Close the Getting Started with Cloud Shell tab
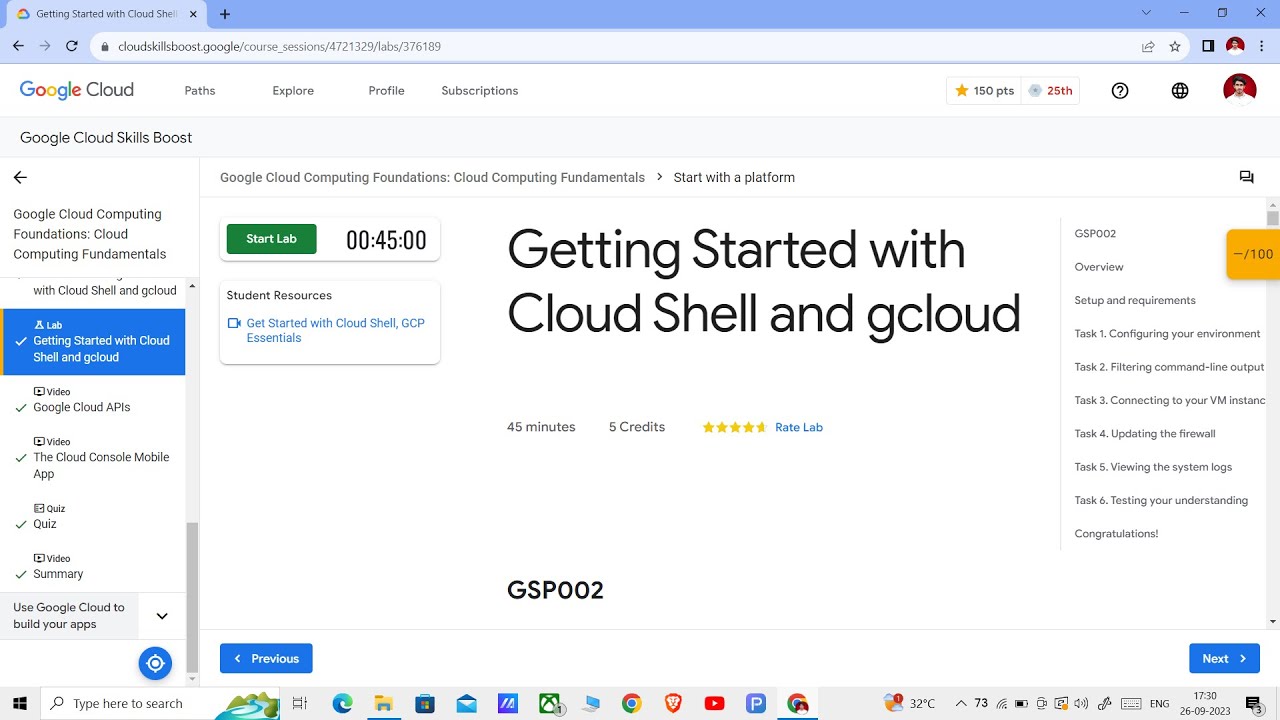Screen dimensions: 1280x720 point(193,14)
